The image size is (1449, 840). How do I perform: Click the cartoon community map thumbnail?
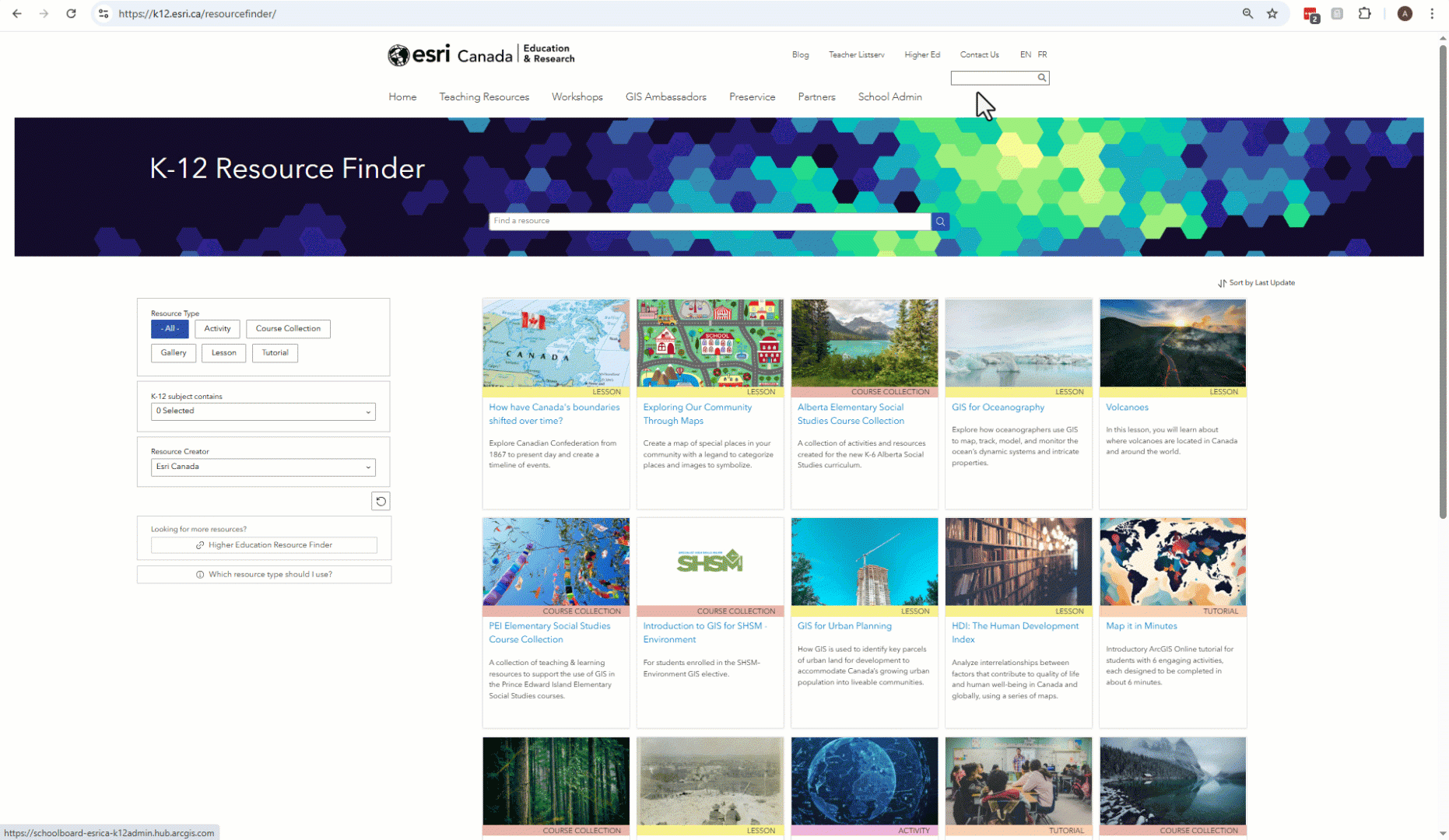pos(710,343)
